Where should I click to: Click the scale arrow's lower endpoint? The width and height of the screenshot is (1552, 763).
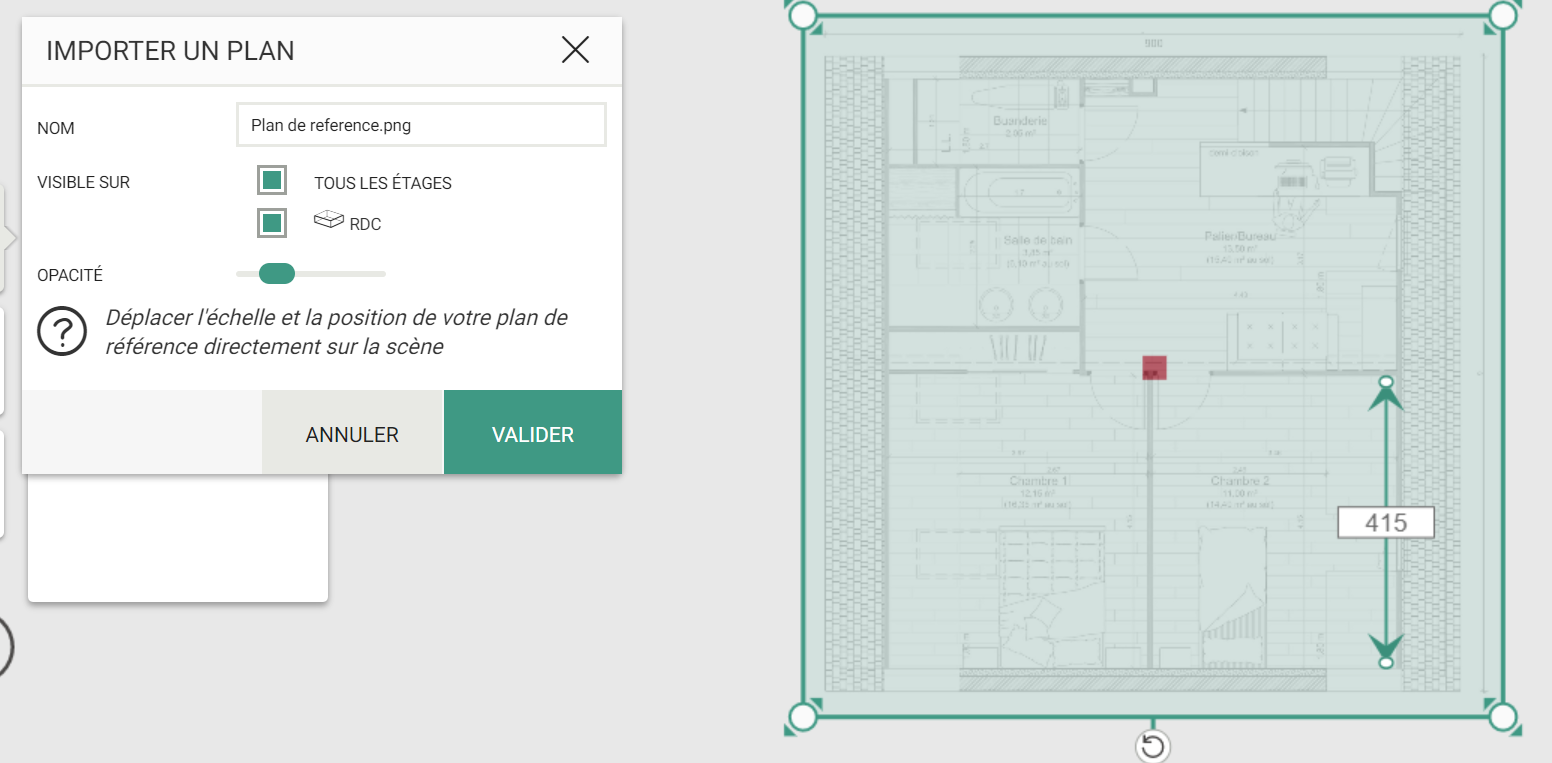coord(1386,662)
